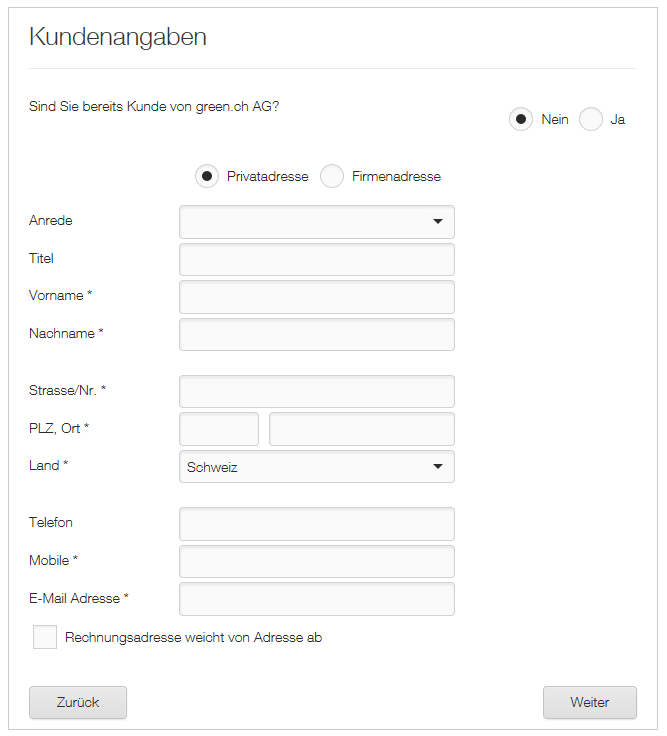Focus the Vorname text field
This screenshot has height=736, width=667.
pos(316,297)
